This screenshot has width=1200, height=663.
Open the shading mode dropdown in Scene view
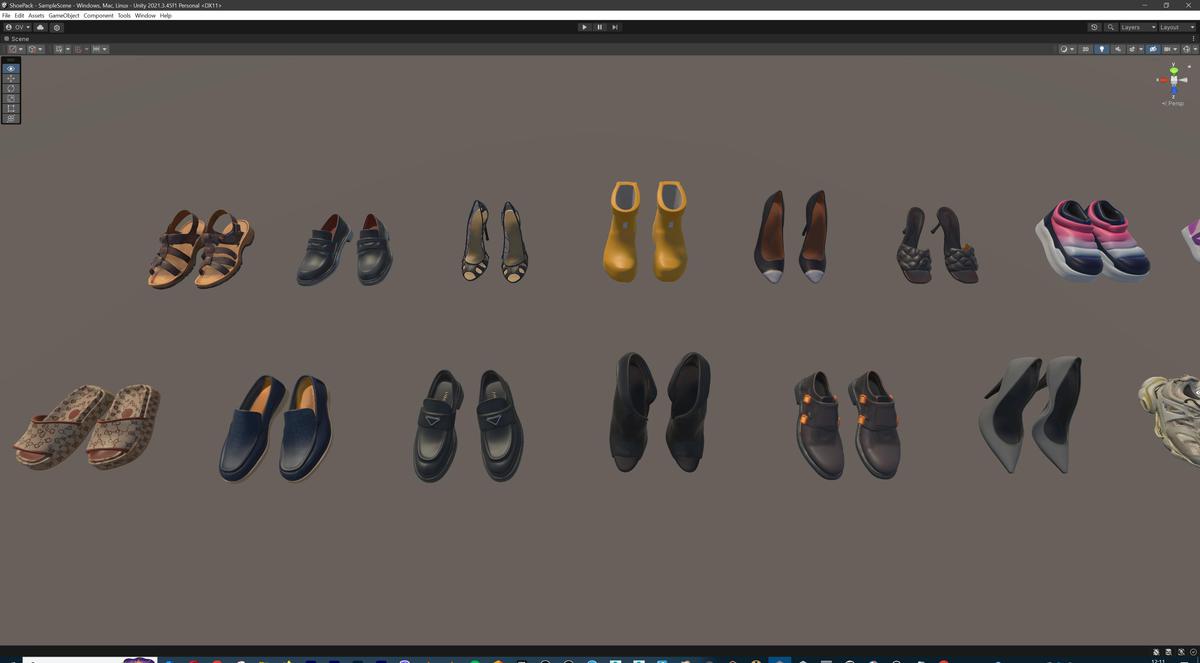1066,49
